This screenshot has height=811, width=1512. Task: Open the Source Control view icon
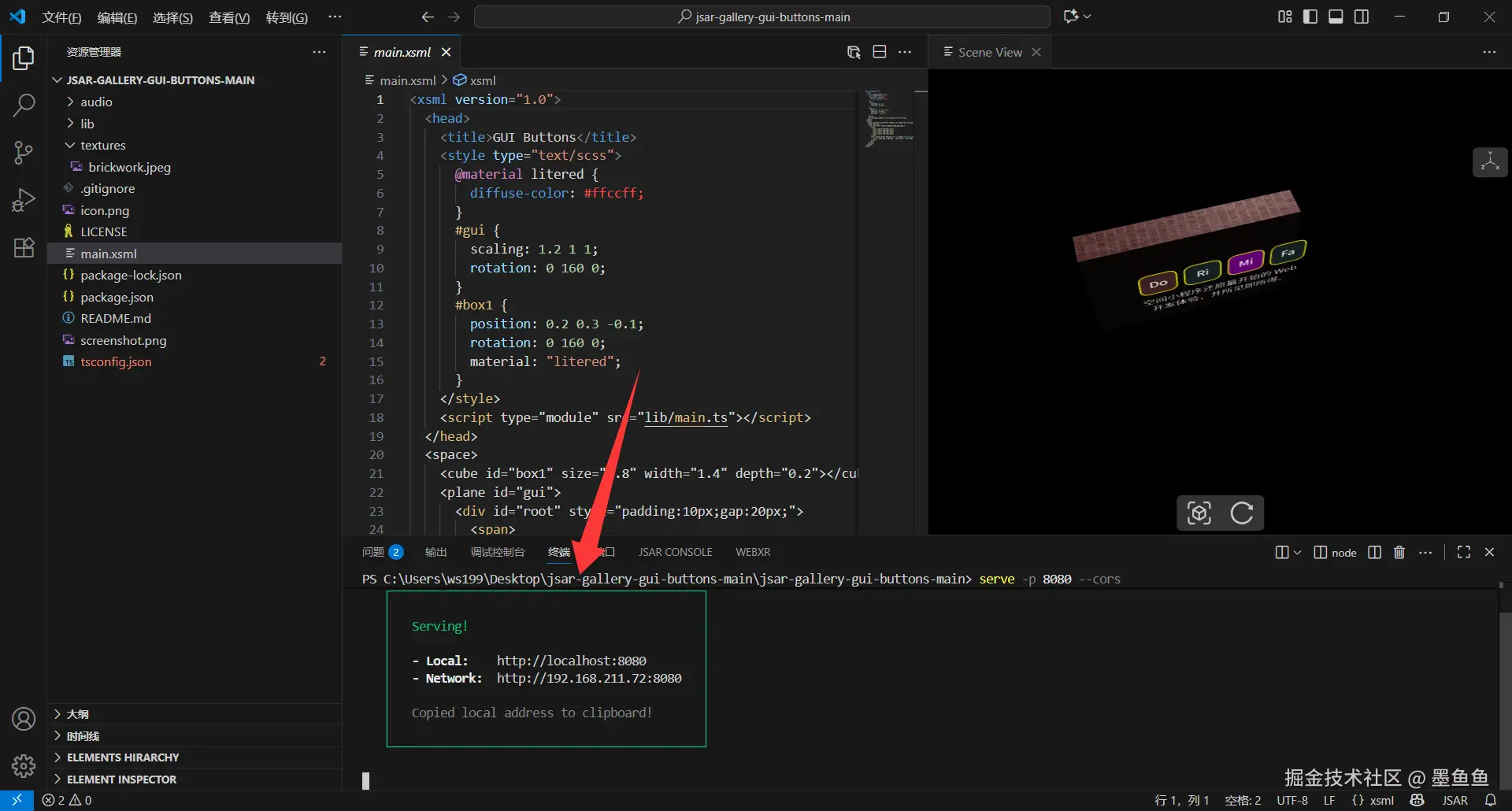point(24,152)
